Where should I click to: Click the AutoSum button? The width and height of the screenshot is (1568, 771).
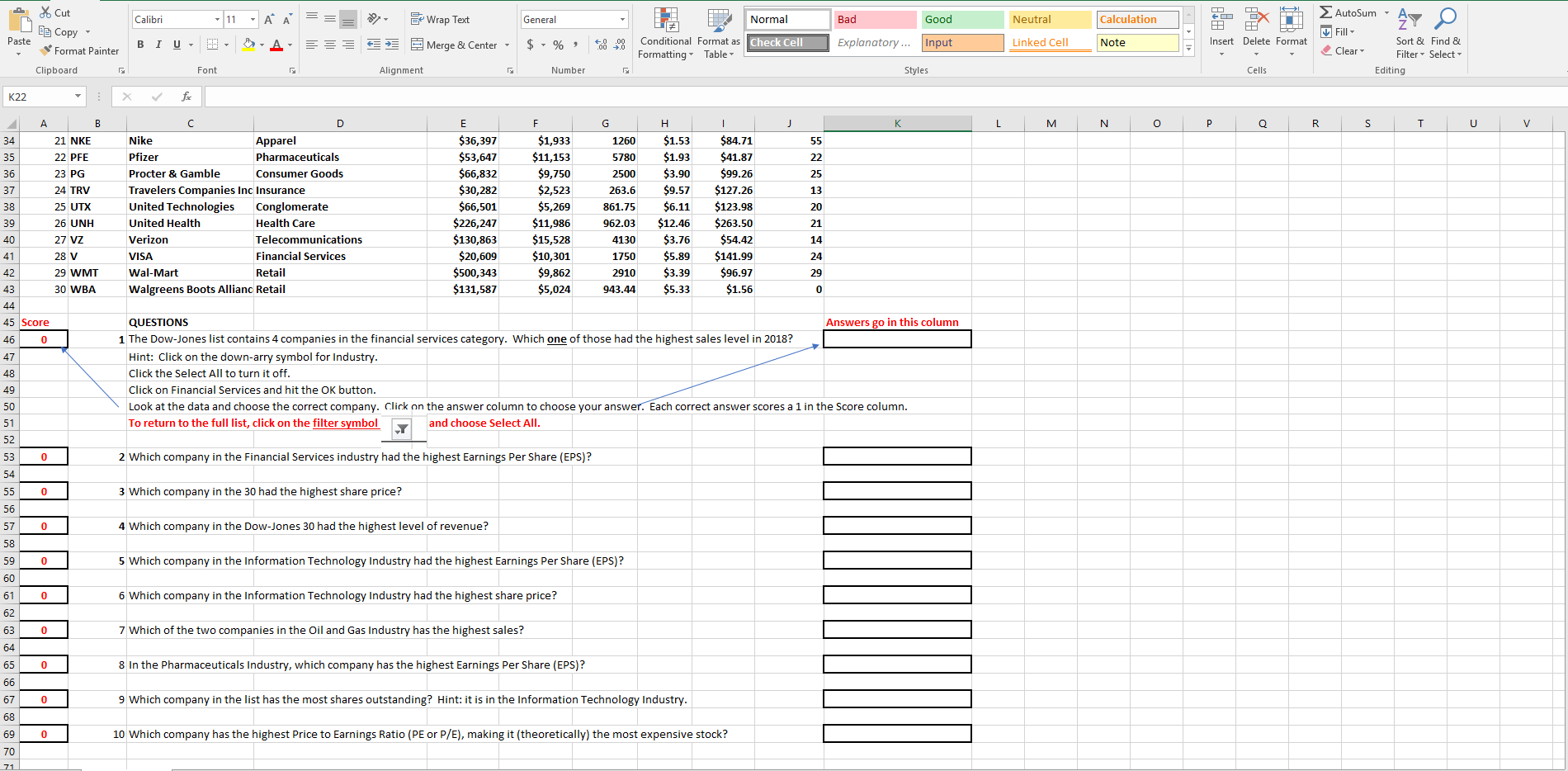[x=1351, y=12]
